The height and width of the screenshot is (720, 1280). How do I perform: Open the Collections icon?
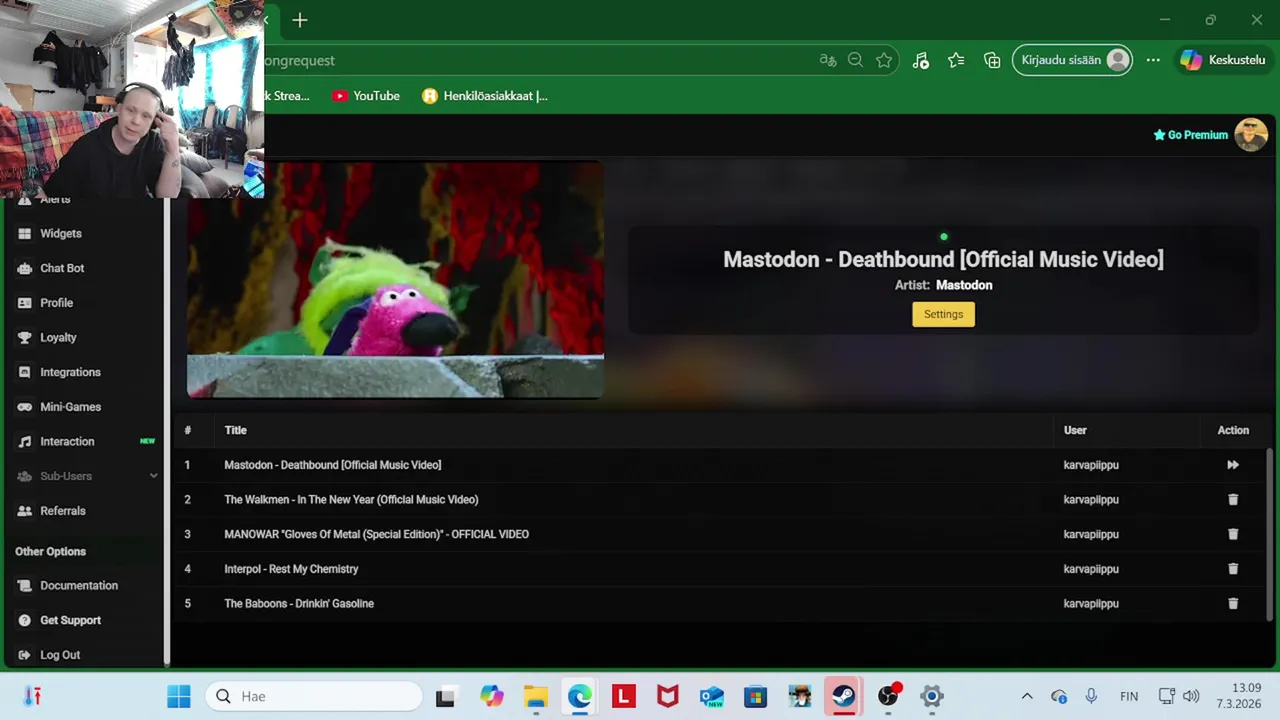click(x=992, y=60)
